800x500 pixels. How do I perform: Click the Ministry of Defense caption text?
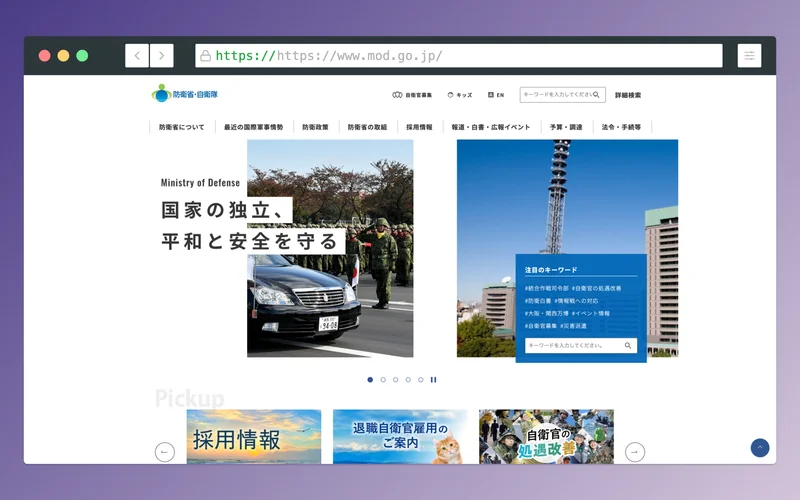click(200, 183)
